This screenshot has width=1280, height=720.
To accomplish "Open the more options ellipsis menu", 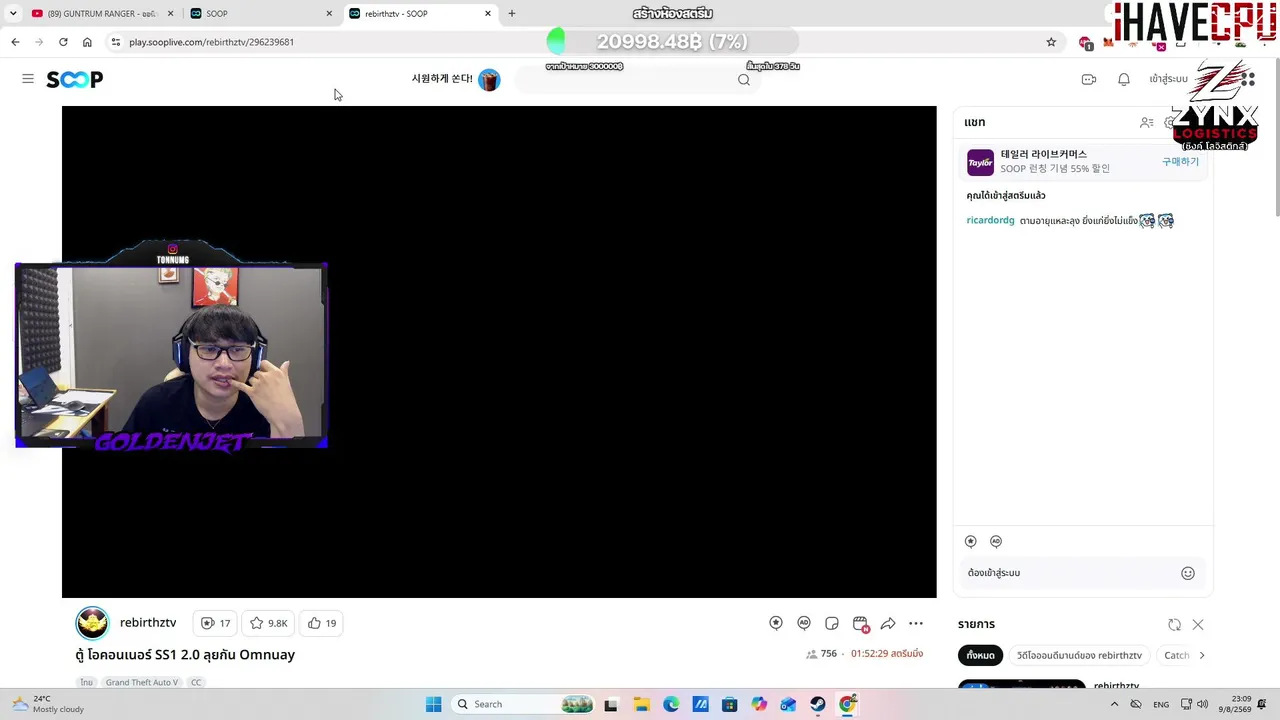I will coord(916,623).
